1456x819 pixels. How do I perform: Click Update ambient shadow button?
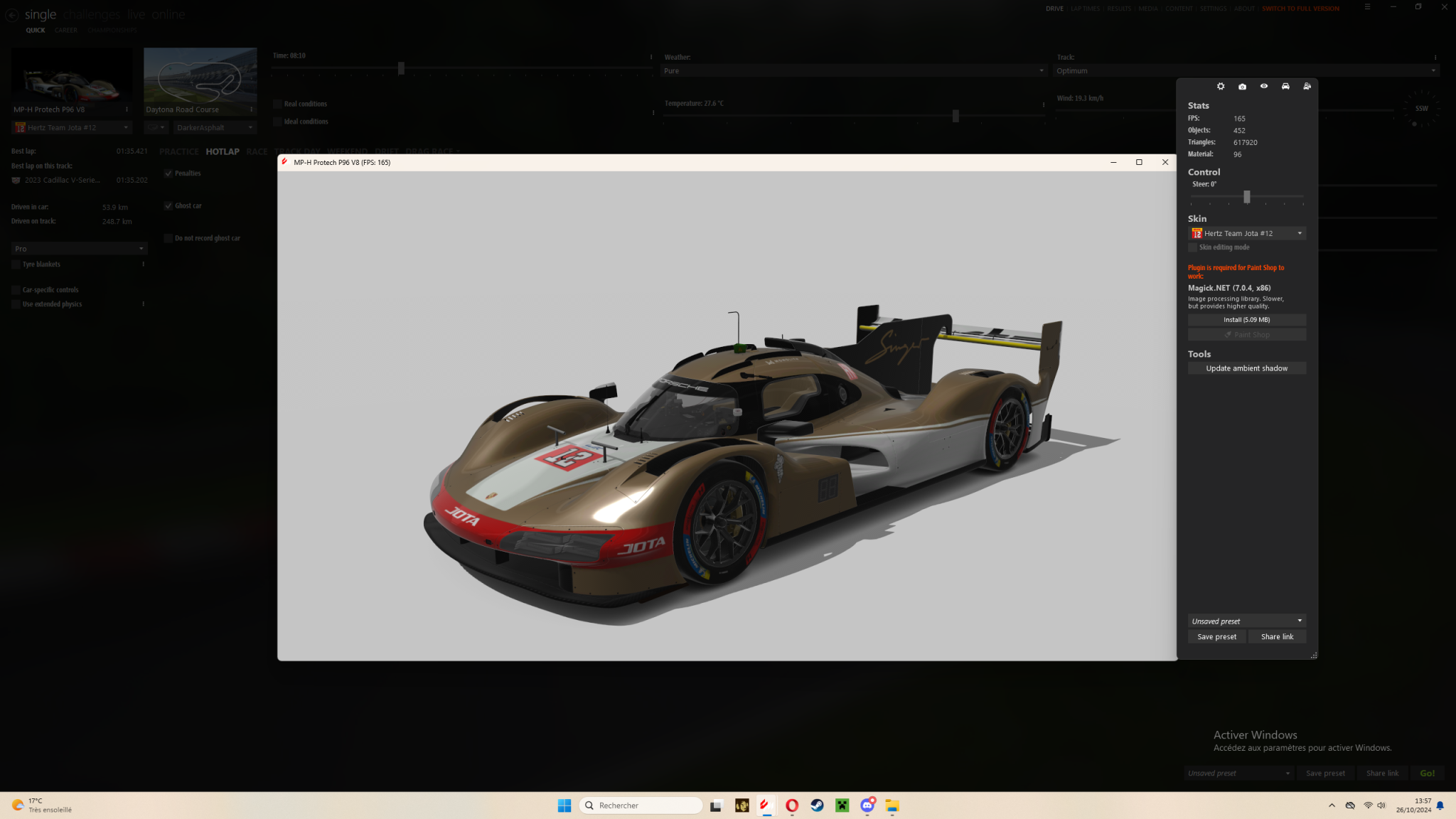click(x=1247, y=368)
